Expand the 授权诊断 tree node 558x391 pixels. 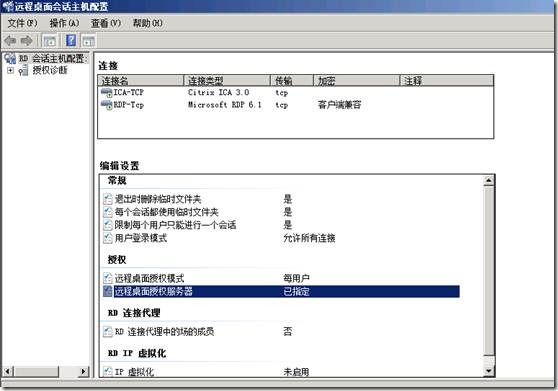10,70
